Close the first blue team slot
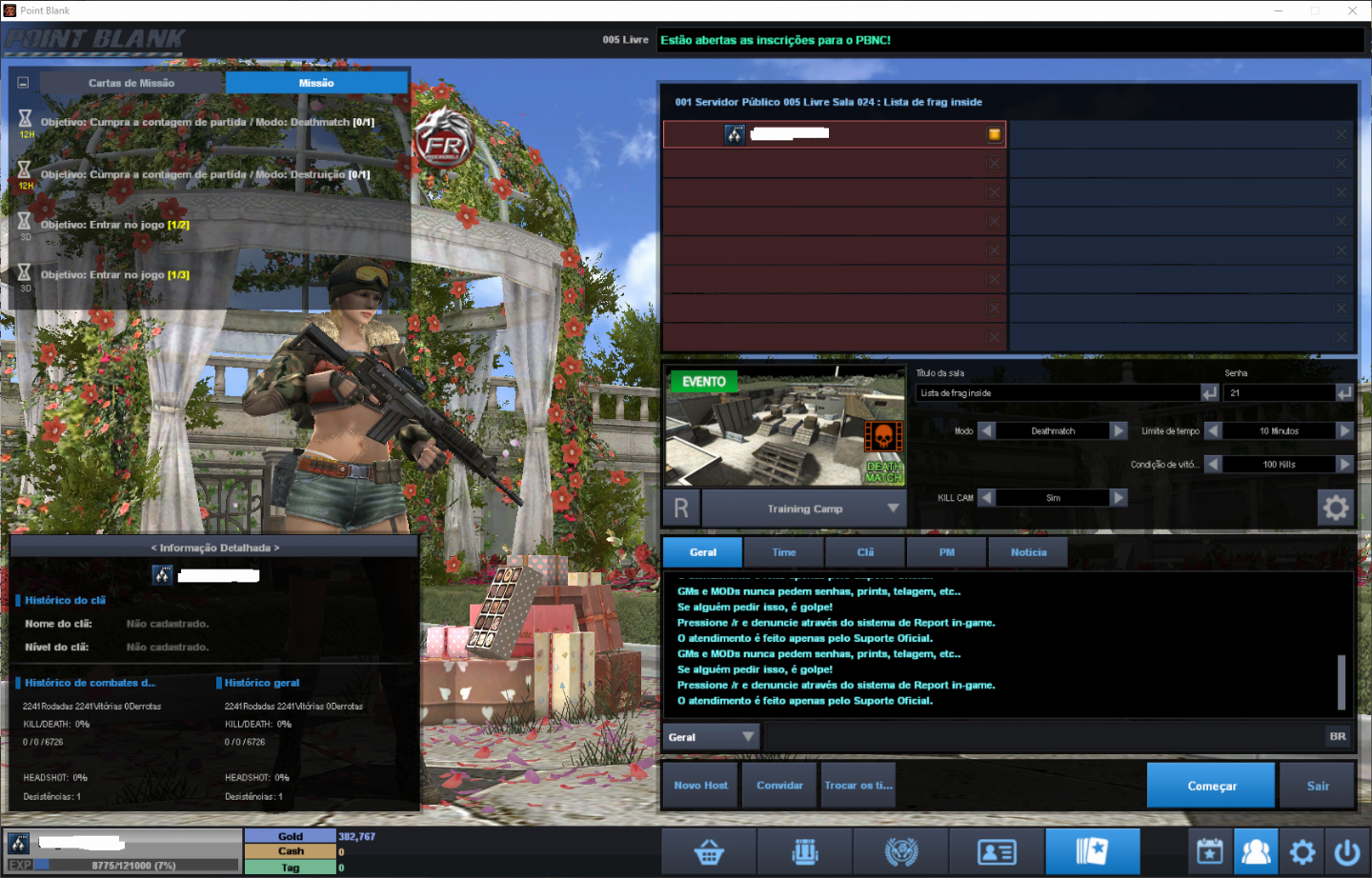This screenshot has width=1372, height=878. pos(1341,134)
